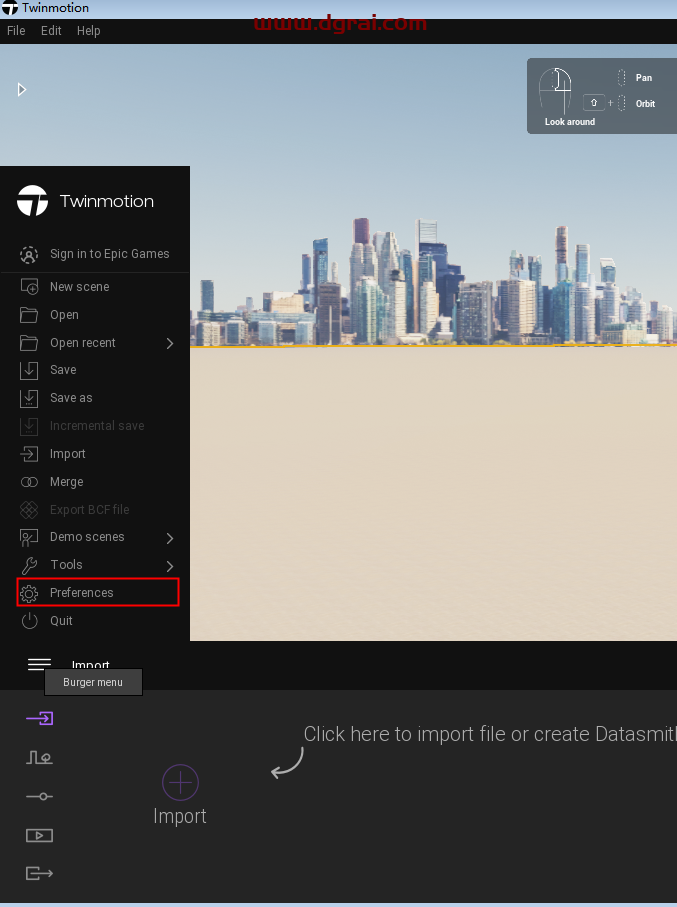Open the Context landscape tab icon in dock

click(39, 757)
